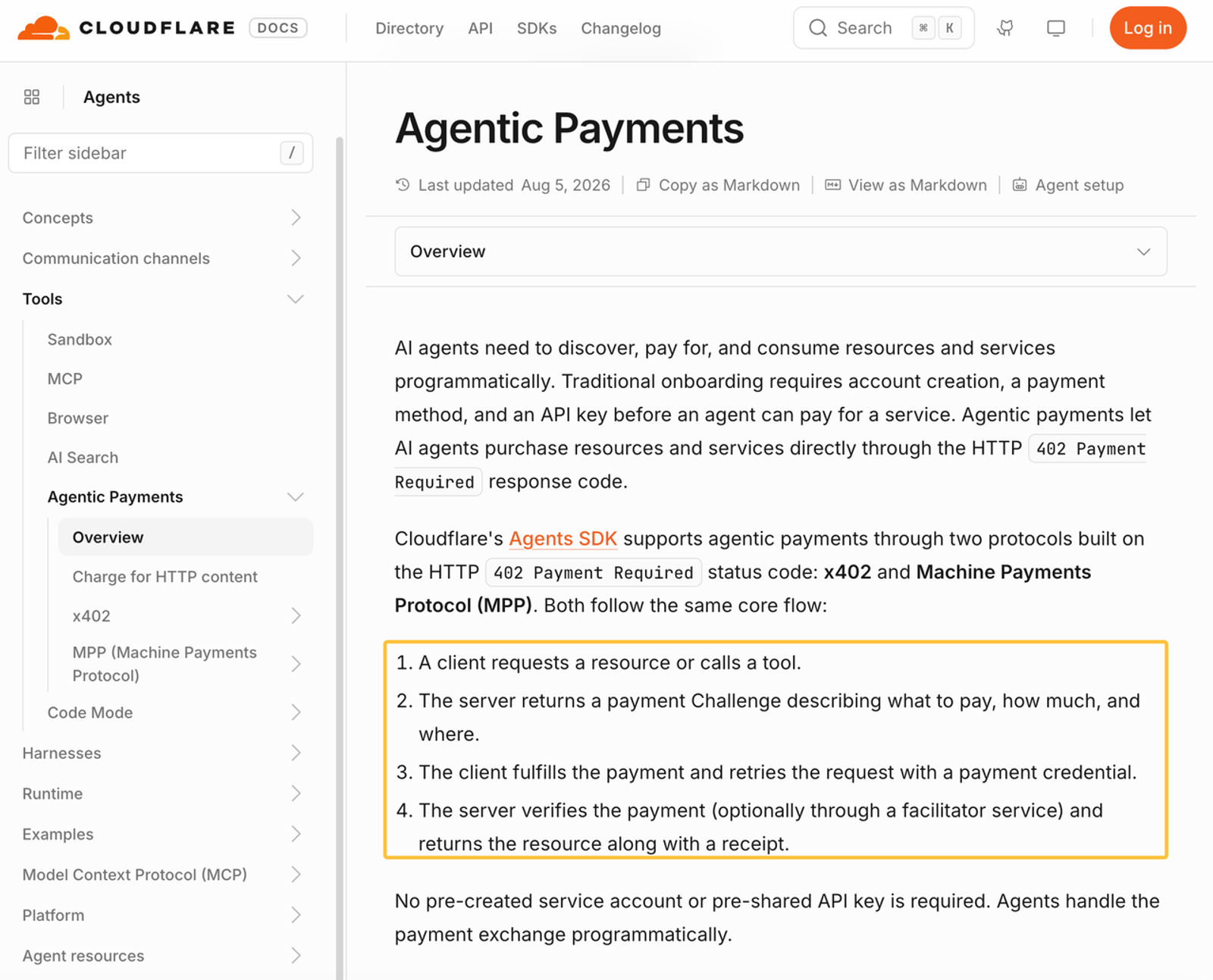Image resolution: width=1213 pixels, height=980 pixels.
Task: Expand the x402 sidebar group
Action: [x=185, y=616]
